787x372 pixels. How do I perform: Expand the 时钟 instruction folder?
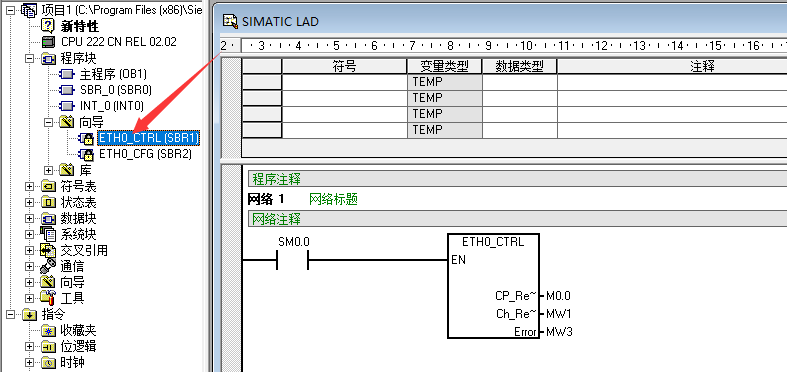tap(30, 362)
